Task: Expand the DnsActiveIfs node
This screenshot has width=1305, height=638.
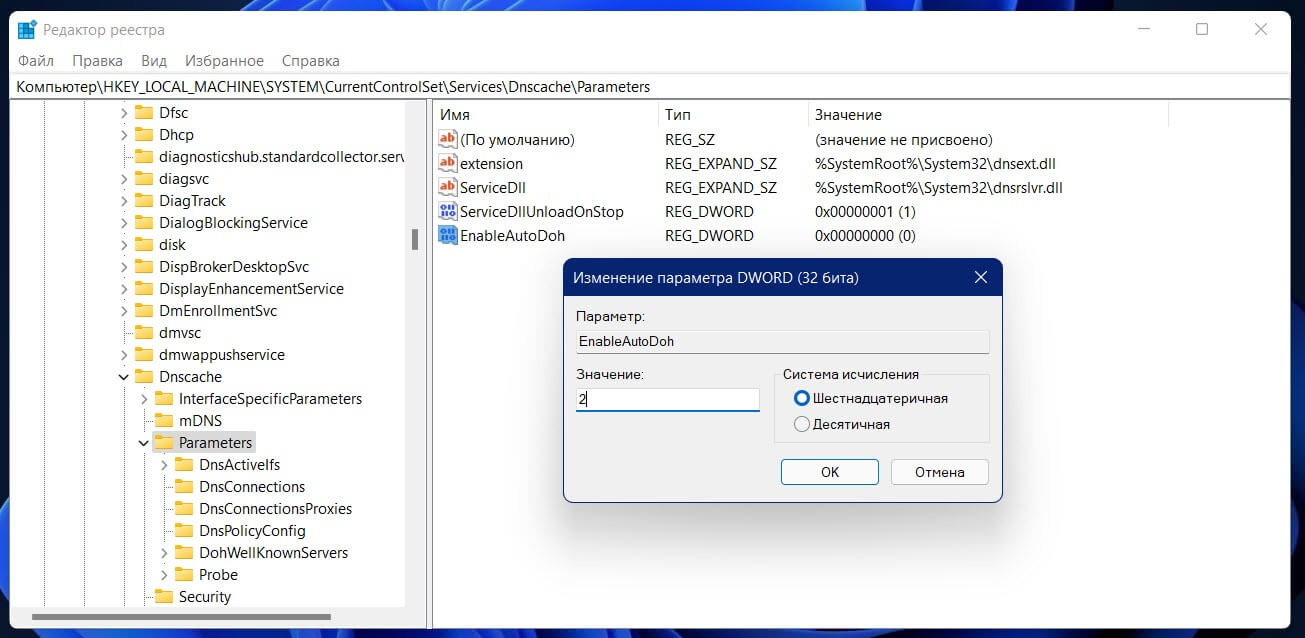Action: point(164,464)
